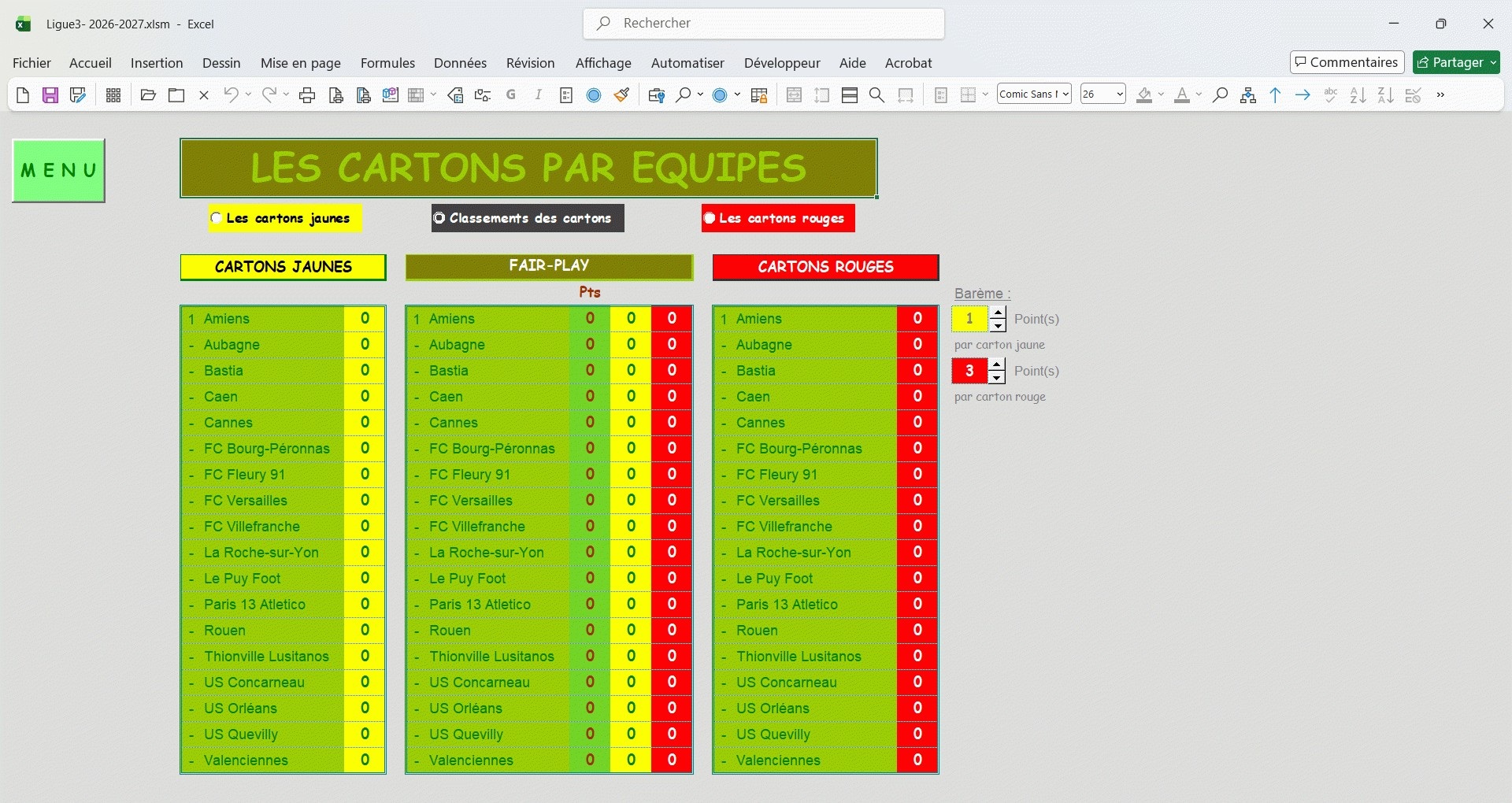Viewport: 1512px width, 803px height.
Task: Select the Les cartons rouges radio button
Action: (710, 218)
